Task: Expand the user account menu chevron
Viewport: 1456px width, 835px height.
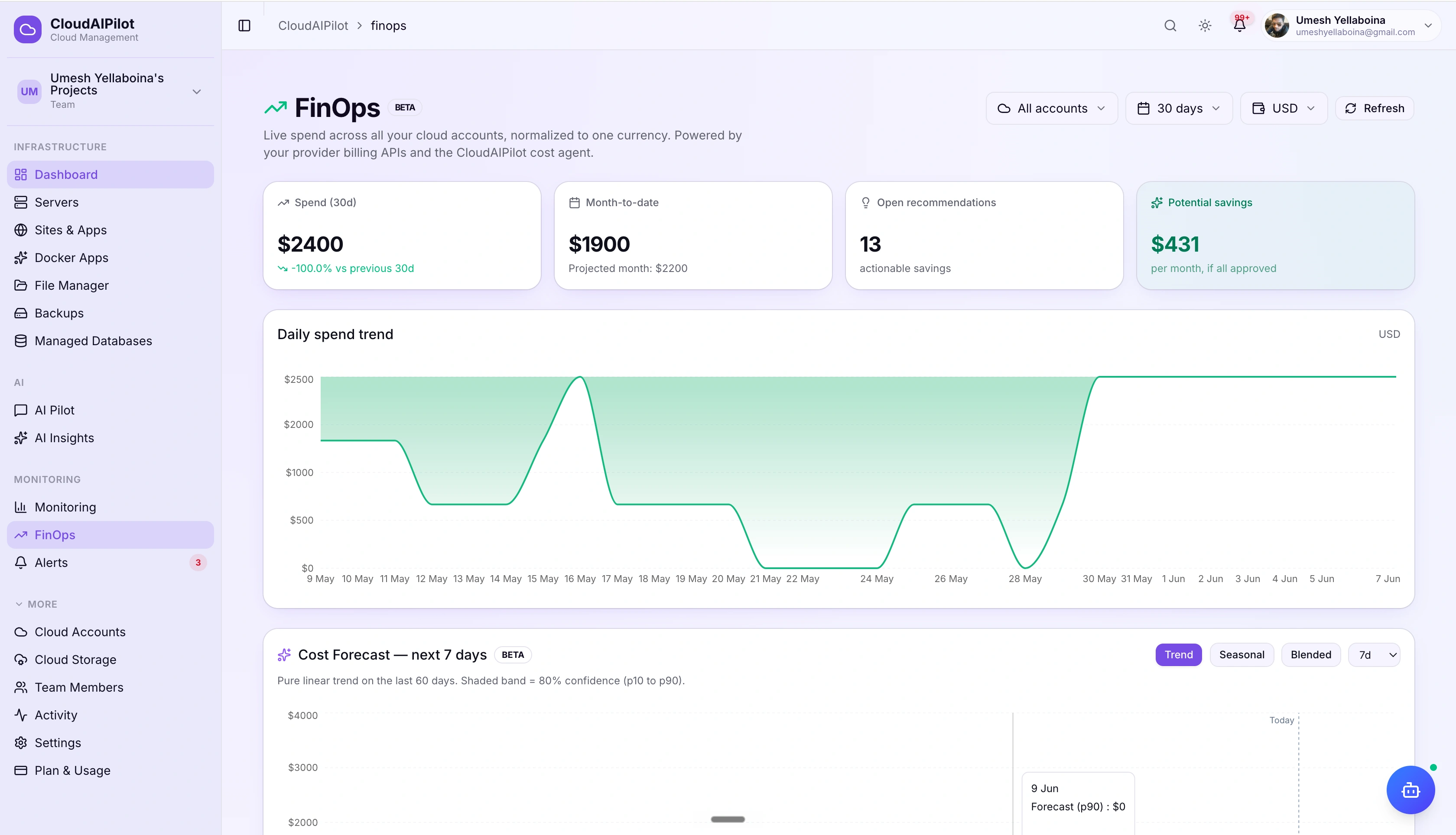Action: point(1428,26)
